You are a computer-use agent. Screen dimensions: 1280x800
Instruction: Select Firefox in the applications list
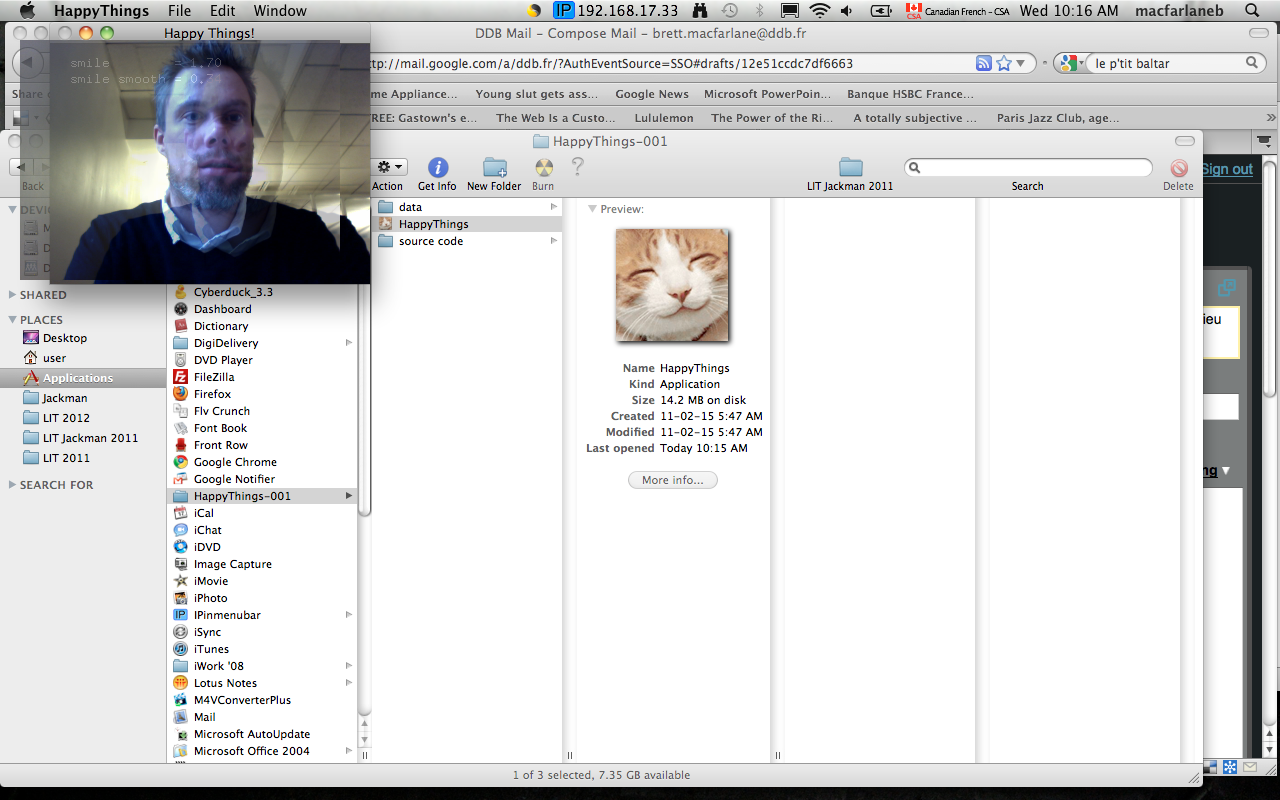click(212, 394)
